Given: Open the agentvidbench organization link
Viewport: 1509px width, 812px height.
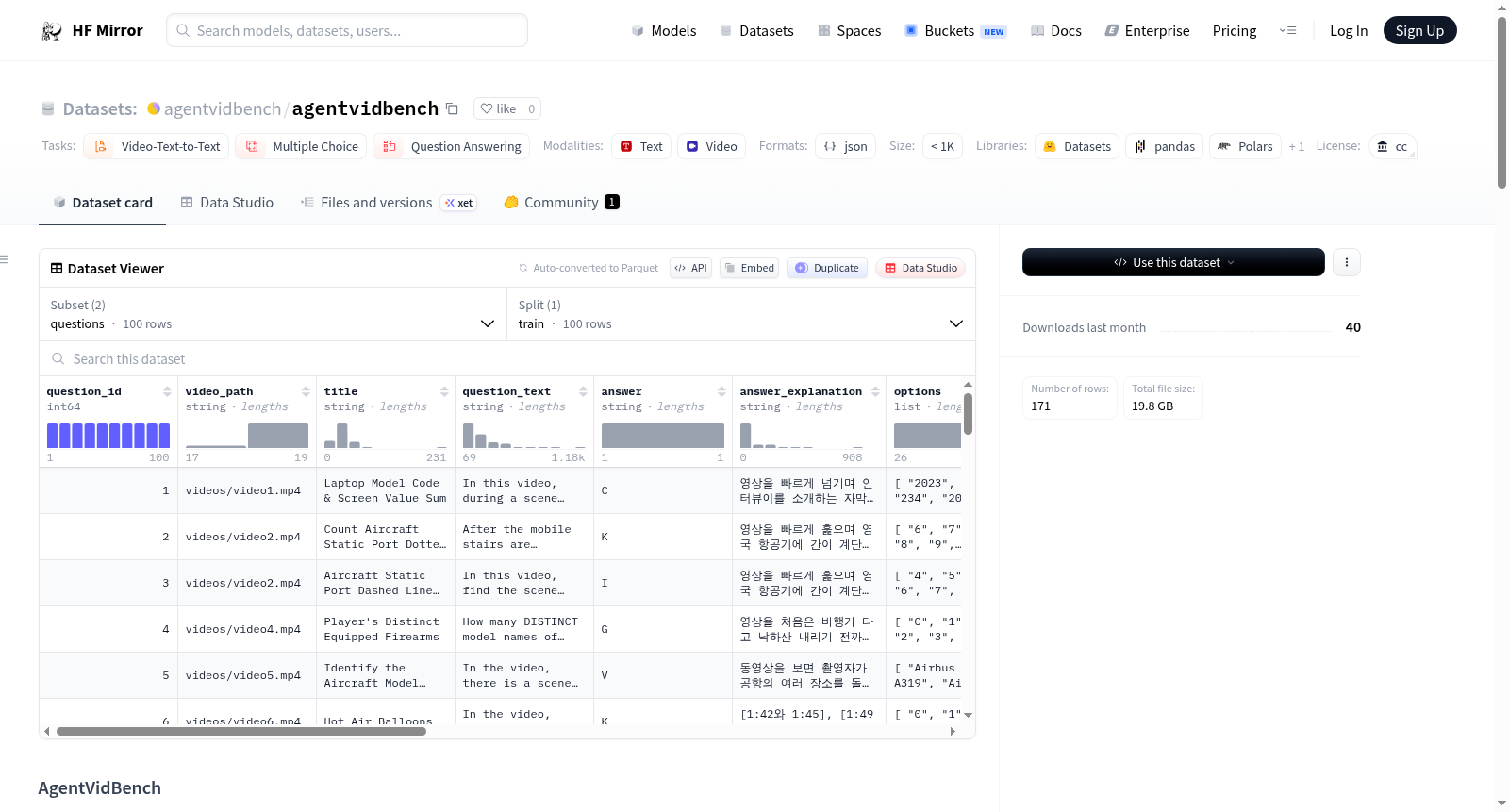Looking at the screenshot, I should coord(223,108).
